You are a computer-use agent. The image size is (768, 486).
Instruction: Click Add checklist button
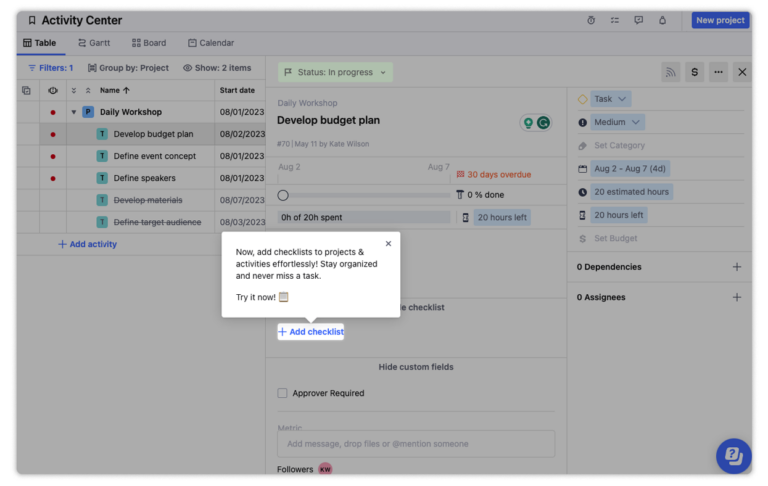click(311, 332)
